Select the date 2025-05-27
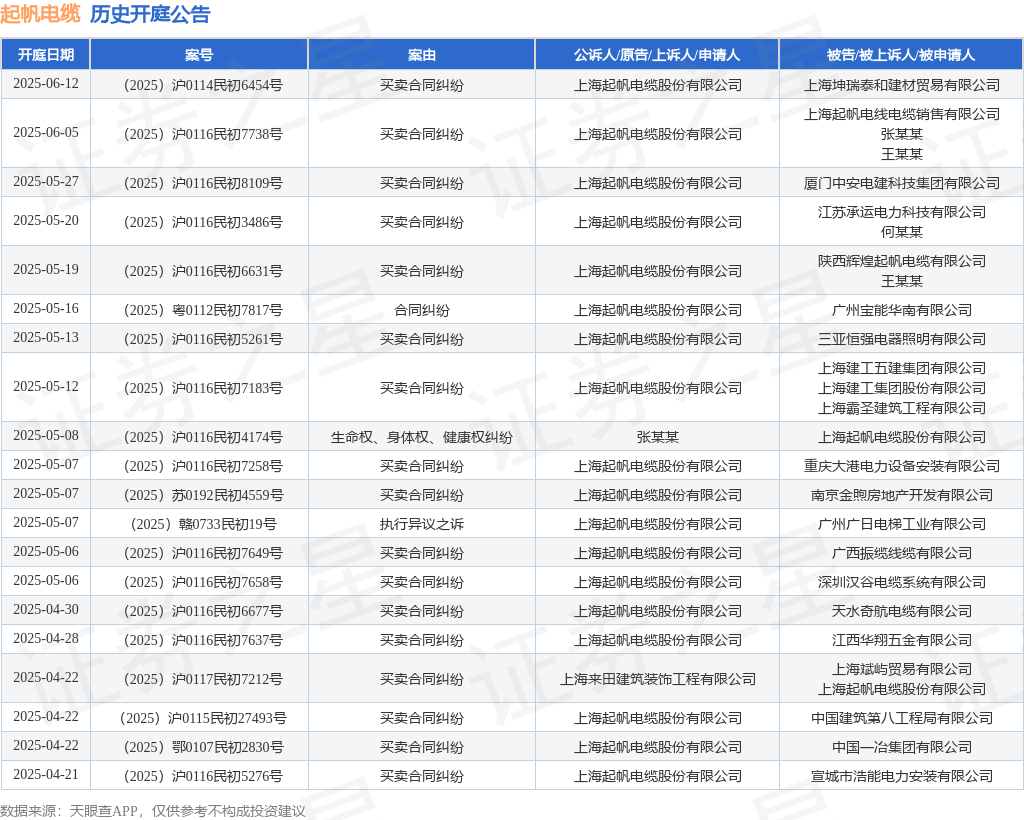Screen dimensions: 1024x820 [x=46, y=181]
